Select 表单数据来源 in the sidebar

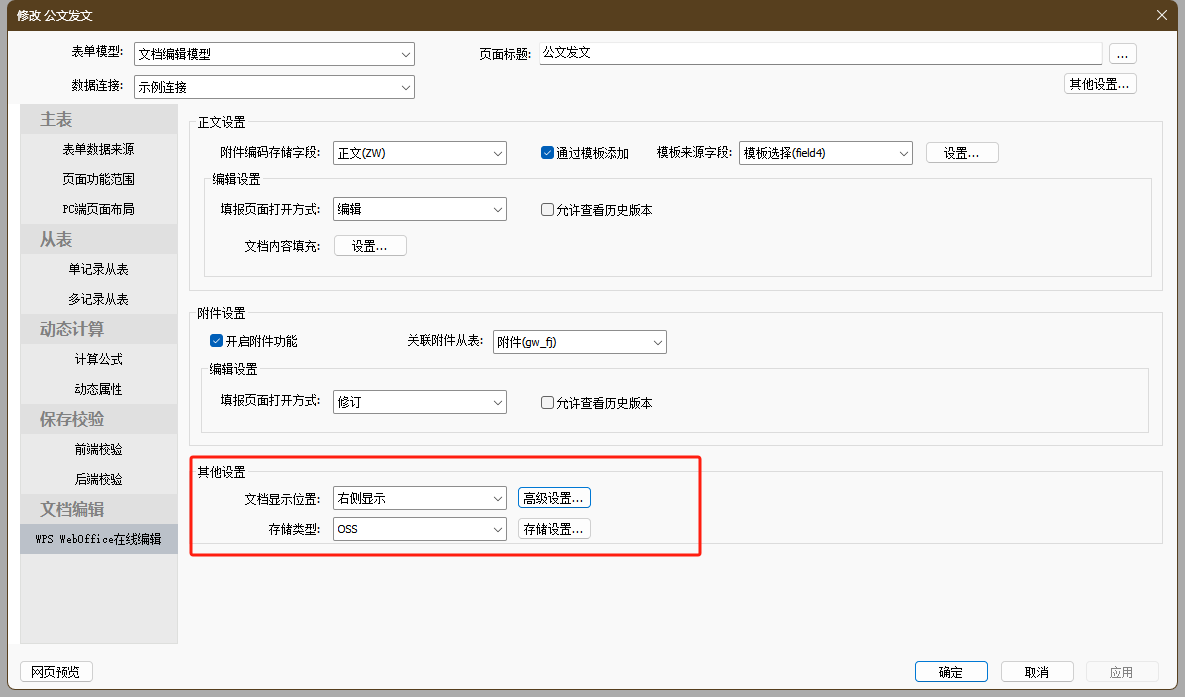[x=98, y=149]
